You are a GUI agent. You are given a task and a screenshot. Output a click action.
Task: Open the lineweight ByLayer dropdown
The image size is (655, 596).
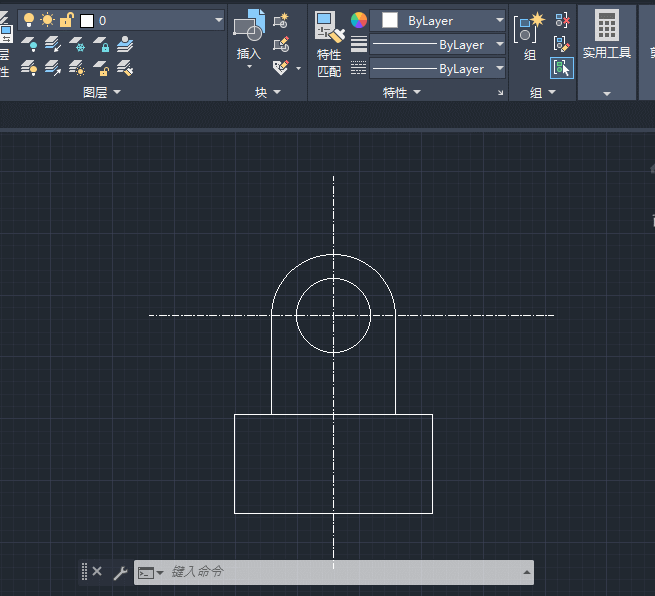point(438,45)
